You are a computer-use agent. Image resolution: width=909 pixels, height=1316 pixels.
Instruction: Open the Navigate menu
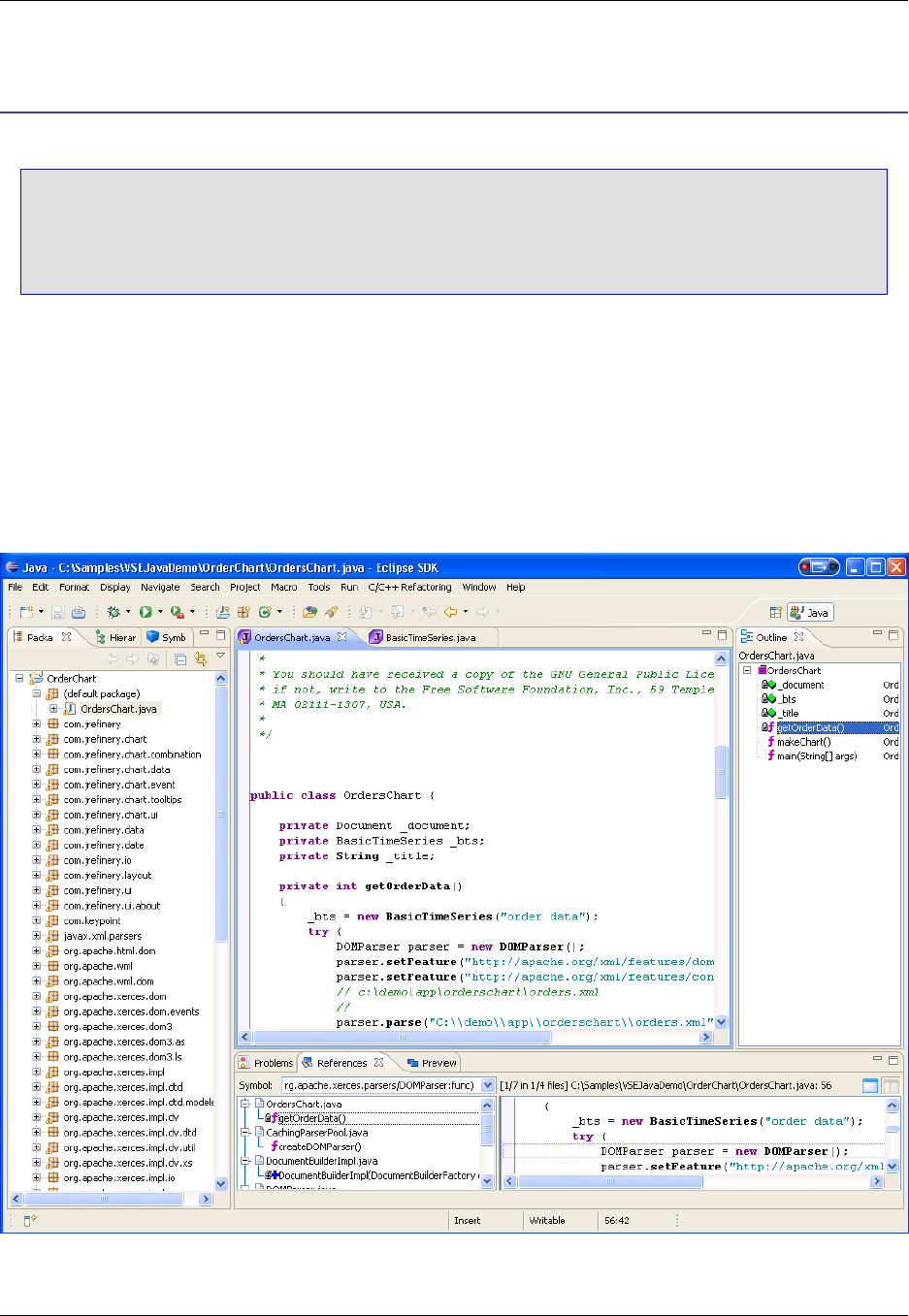pos(160,587)
